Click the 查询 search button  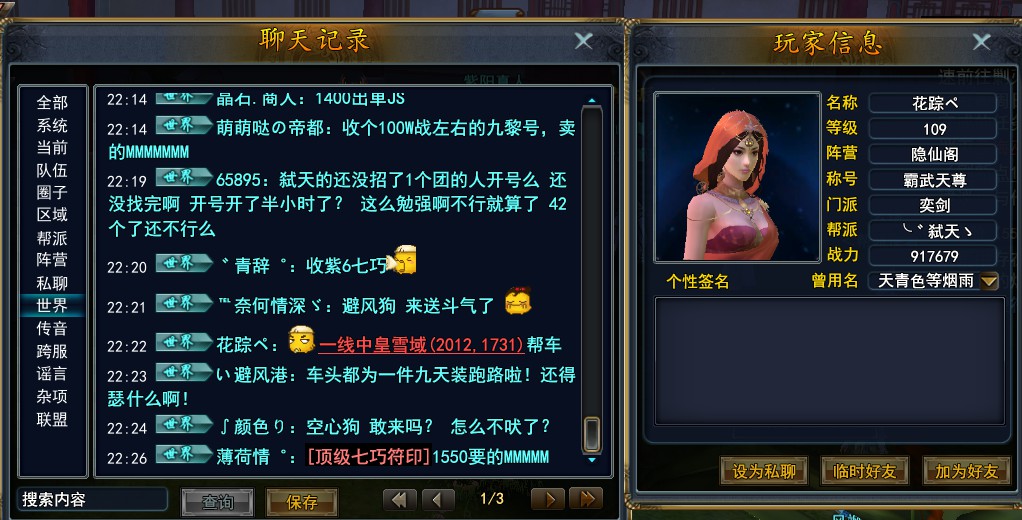coord(218,502)
